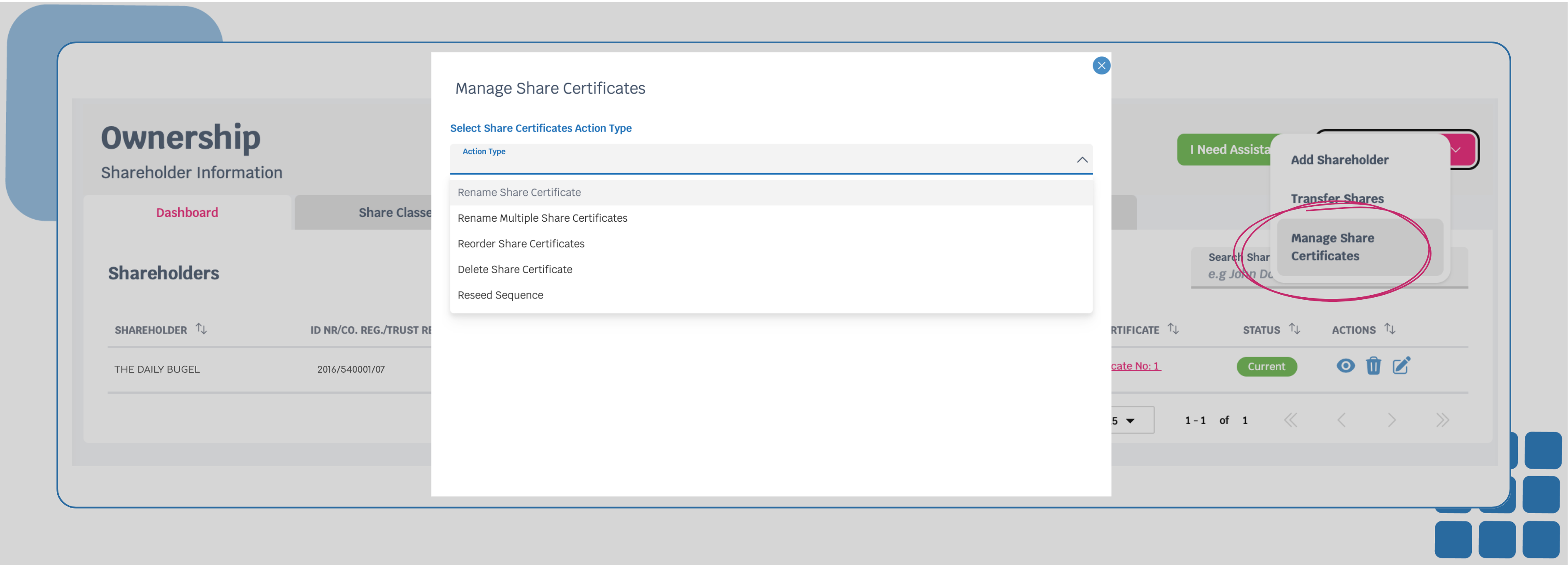Choose Delete Share Certificate option
The image size is (1568, 565).
pyautogui.click(x=514, y=269)
